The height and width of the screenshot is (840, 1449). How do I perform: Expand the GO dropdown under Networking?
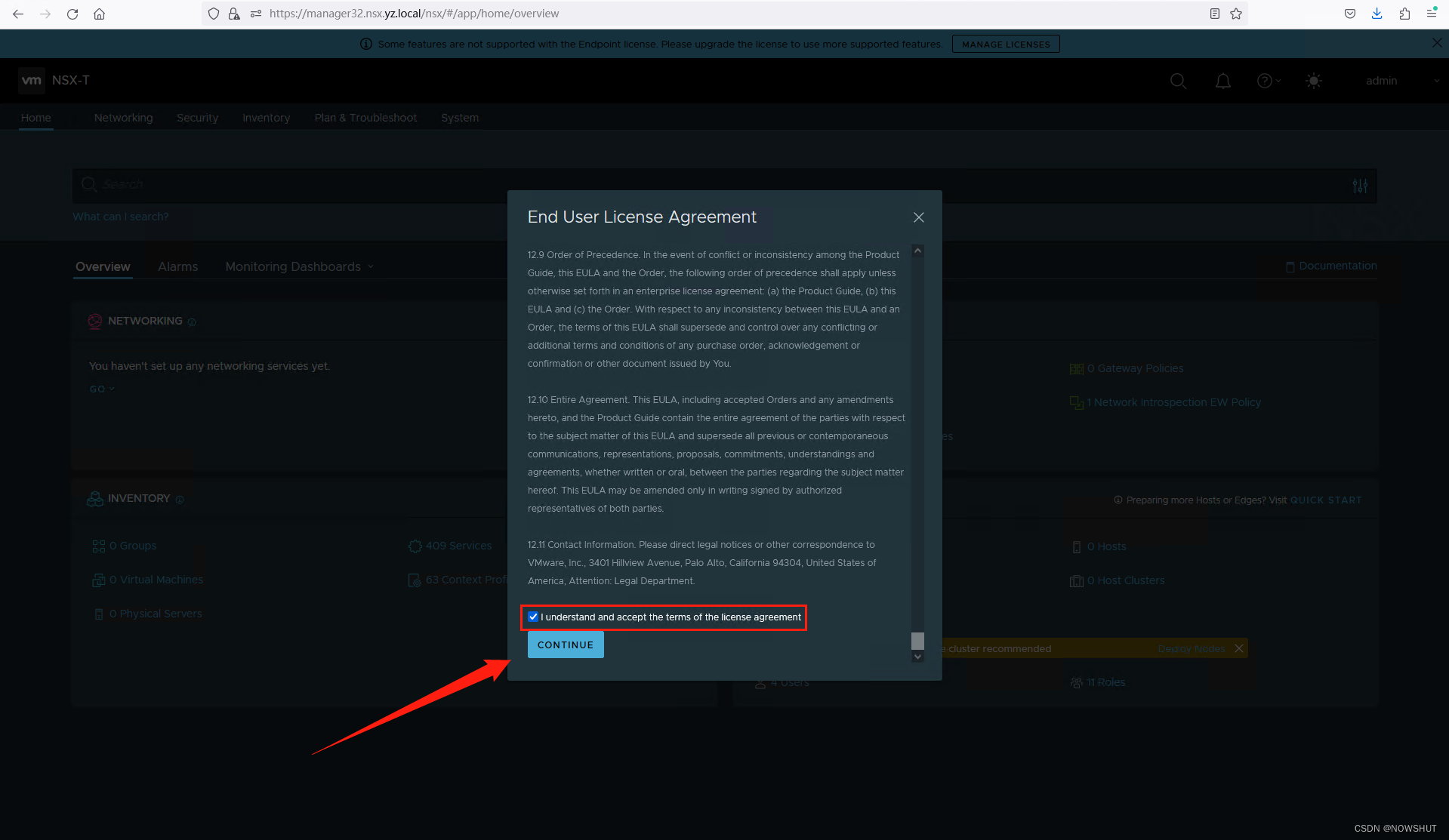(102, 389)
